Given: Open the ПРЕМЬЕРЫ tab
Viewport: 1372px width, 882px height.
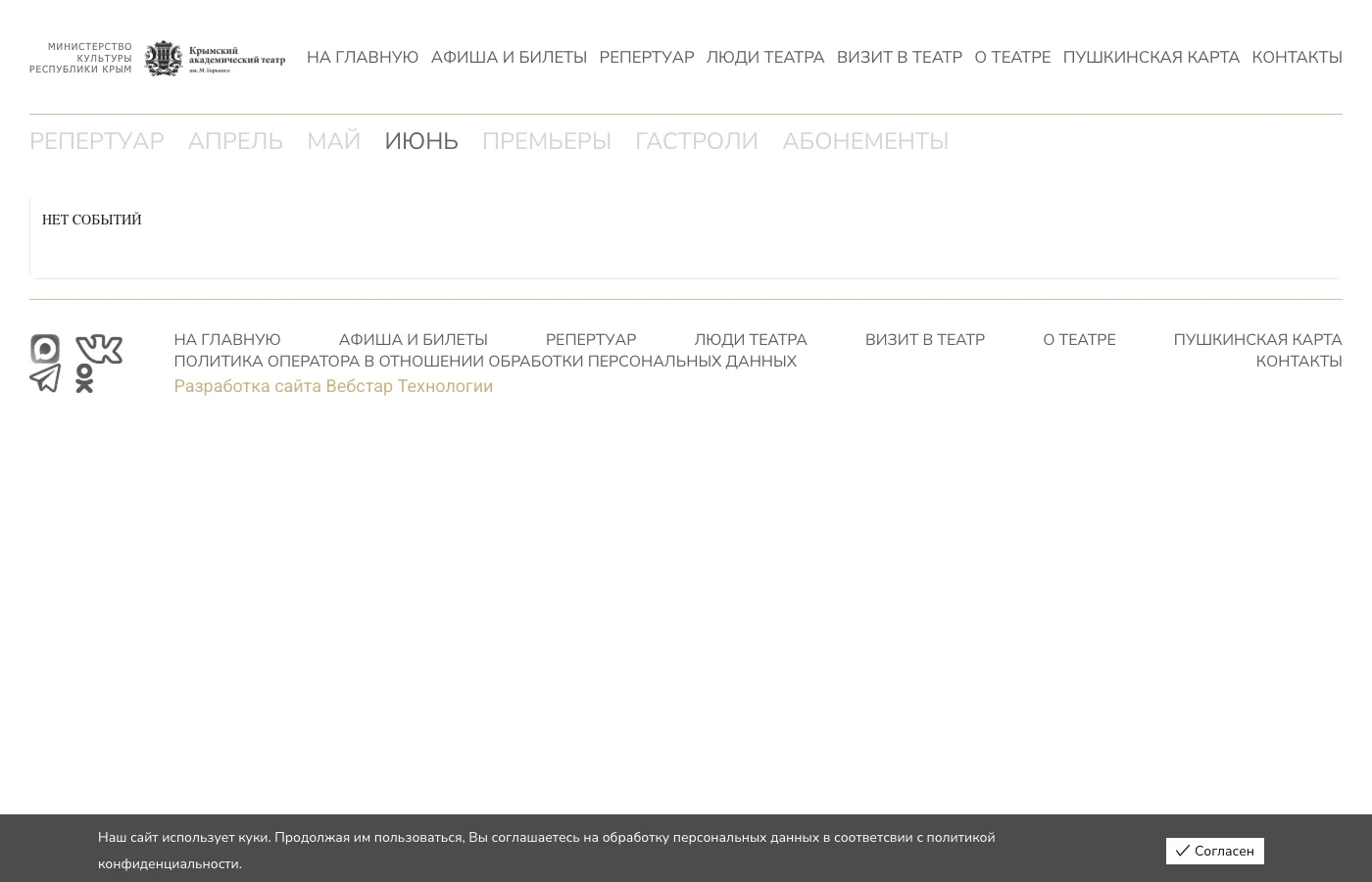Looking at the screenshot, I should coord(546,141).
